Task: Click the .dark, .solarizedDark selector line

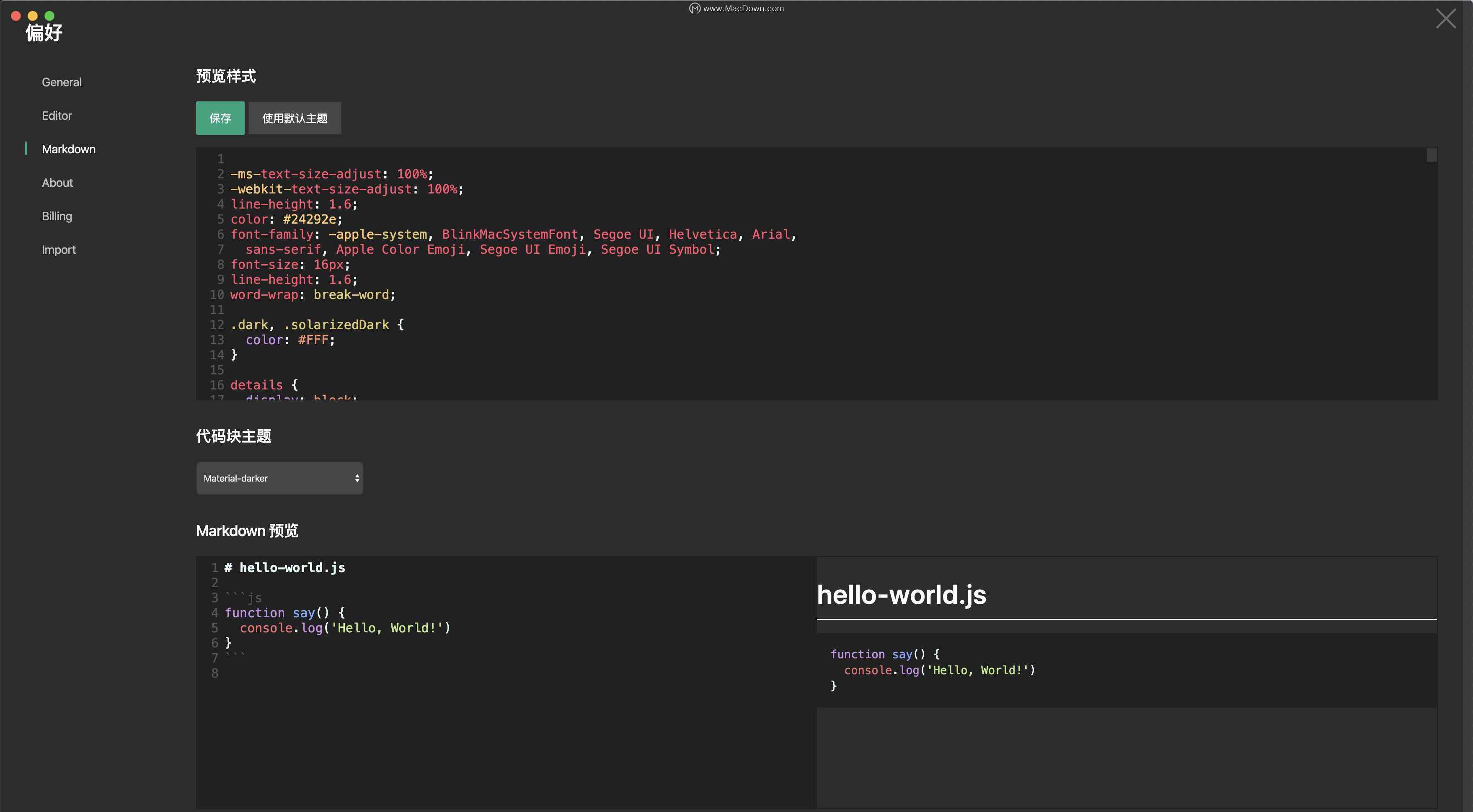Action: click(318, 325)
